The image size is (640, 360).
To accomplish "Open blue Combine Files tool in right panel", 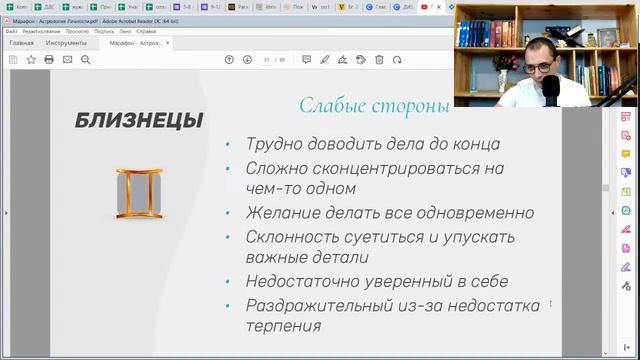I will [626, 173].
